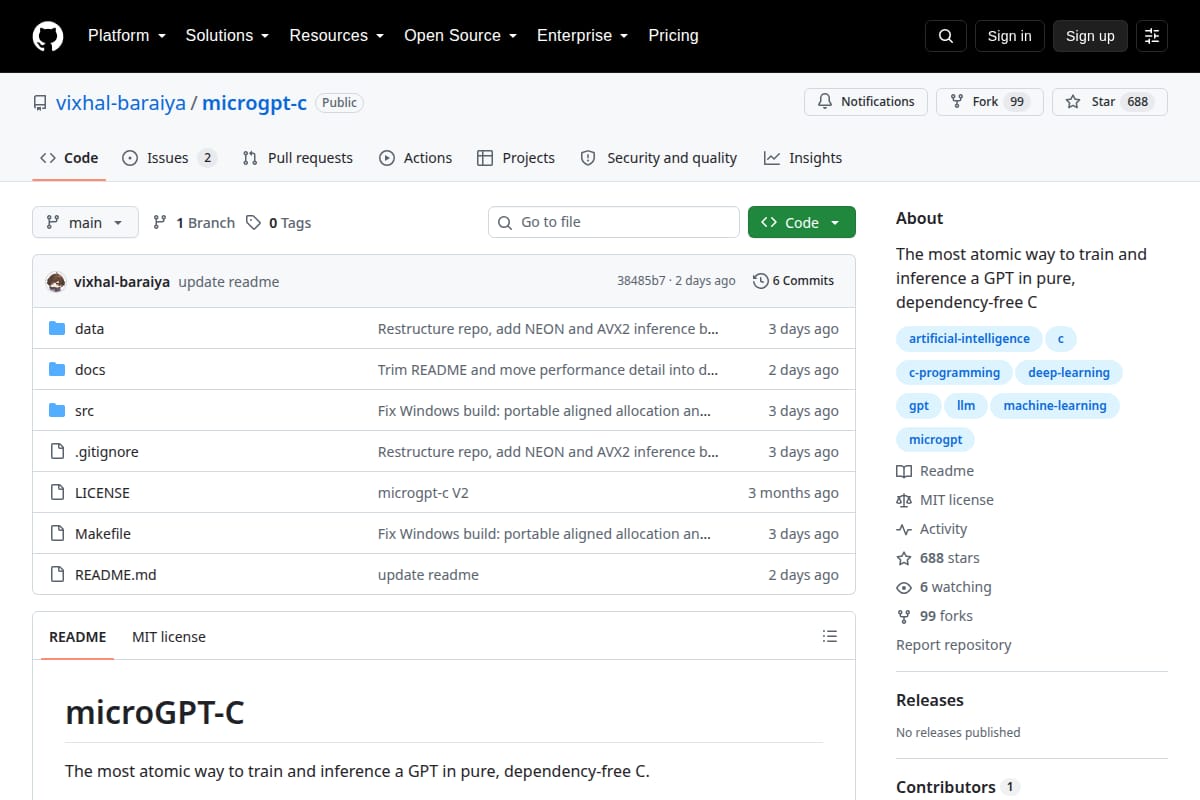
Task: Switch to the Projects tab
Action: (516, 158)
